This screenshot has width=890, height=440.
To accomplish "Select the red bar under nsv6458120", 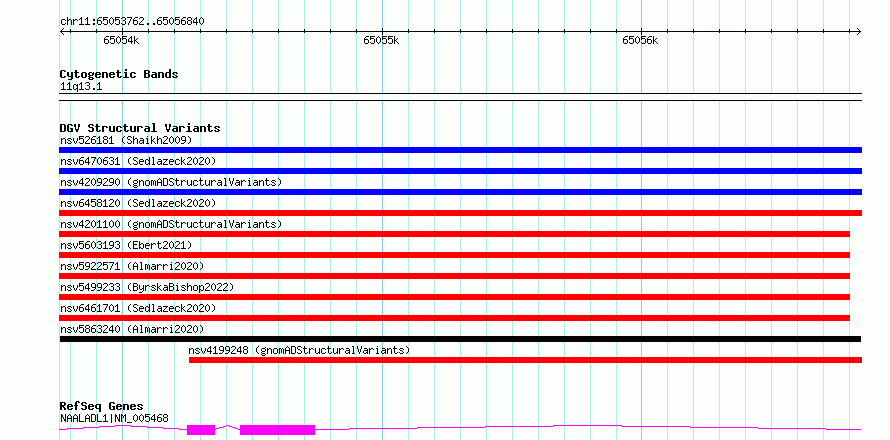I will point(460,213).
